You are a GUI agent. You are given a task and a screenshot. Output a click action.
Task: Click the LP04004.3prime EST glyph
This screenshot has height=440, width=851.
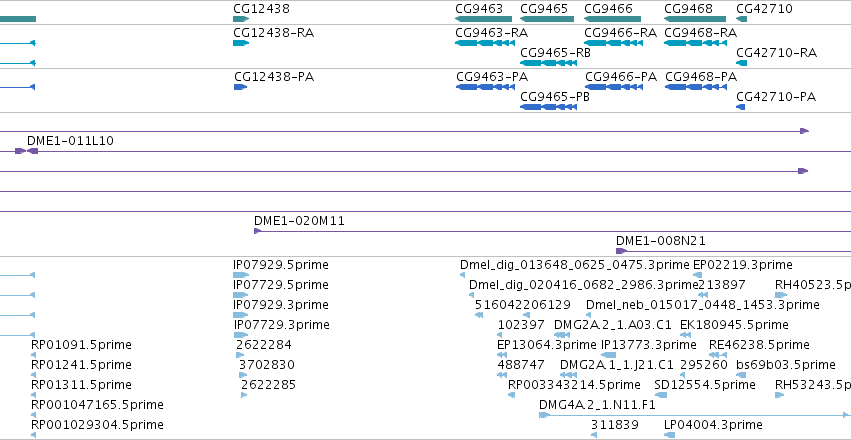pyautogui.click(x=669, y=435)
